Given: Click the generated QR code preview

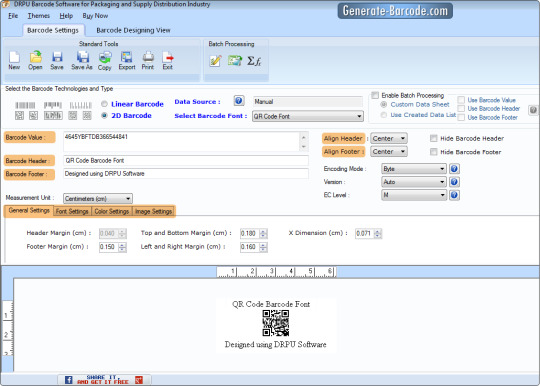Looking at the screenshot, I should coord(276,323).
